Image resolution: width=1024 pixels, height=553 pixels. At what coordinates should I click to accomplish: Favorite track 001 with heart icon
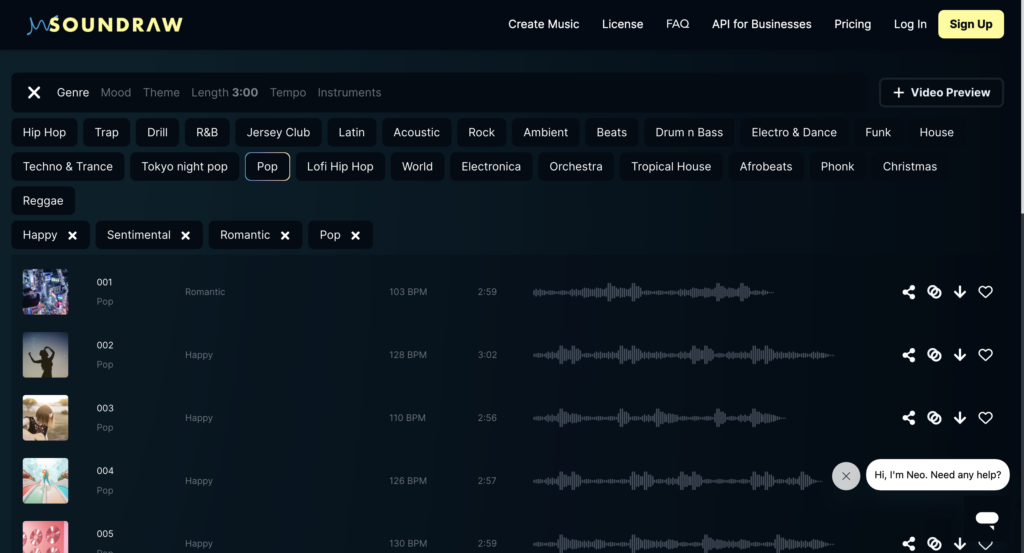[x=985, y=292]
